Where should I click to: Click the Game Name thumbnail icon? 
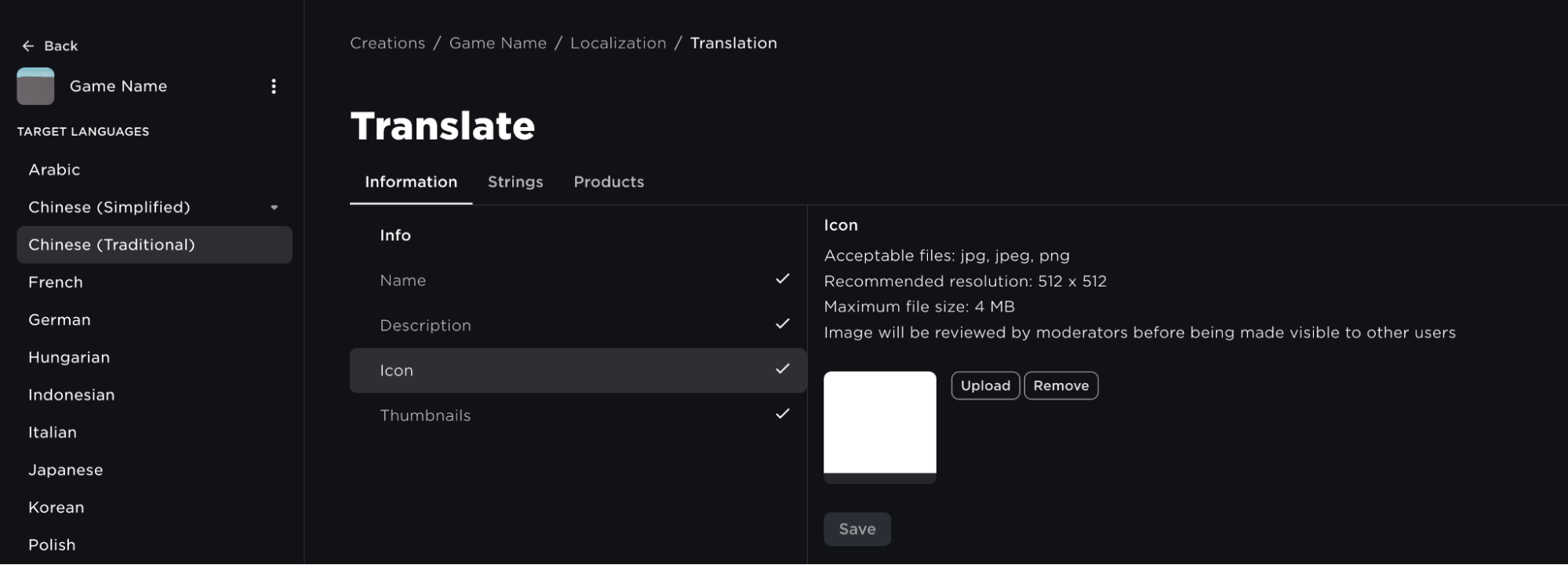tap(35, 86)
